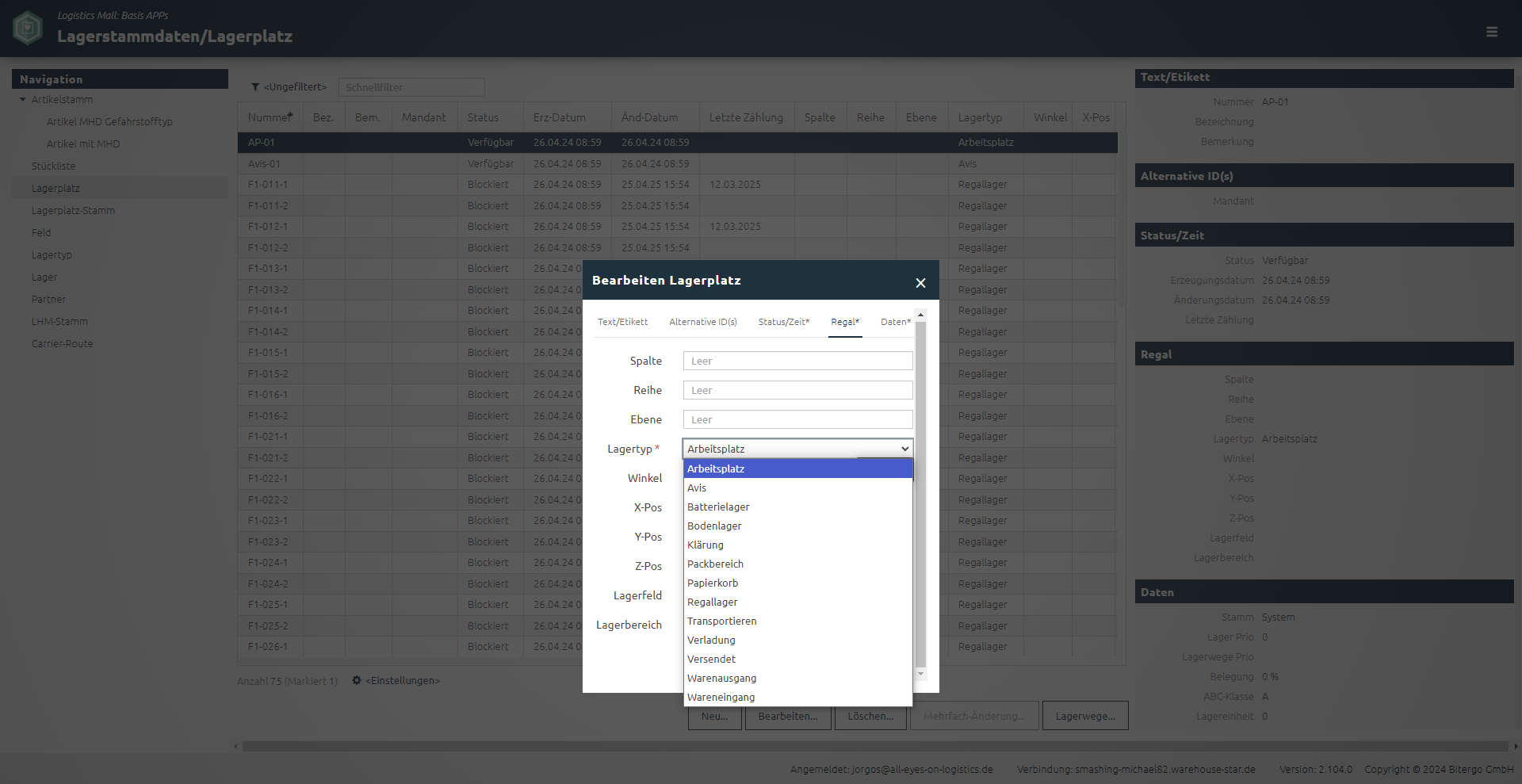Click the Reihe input field

click(797, 390)
